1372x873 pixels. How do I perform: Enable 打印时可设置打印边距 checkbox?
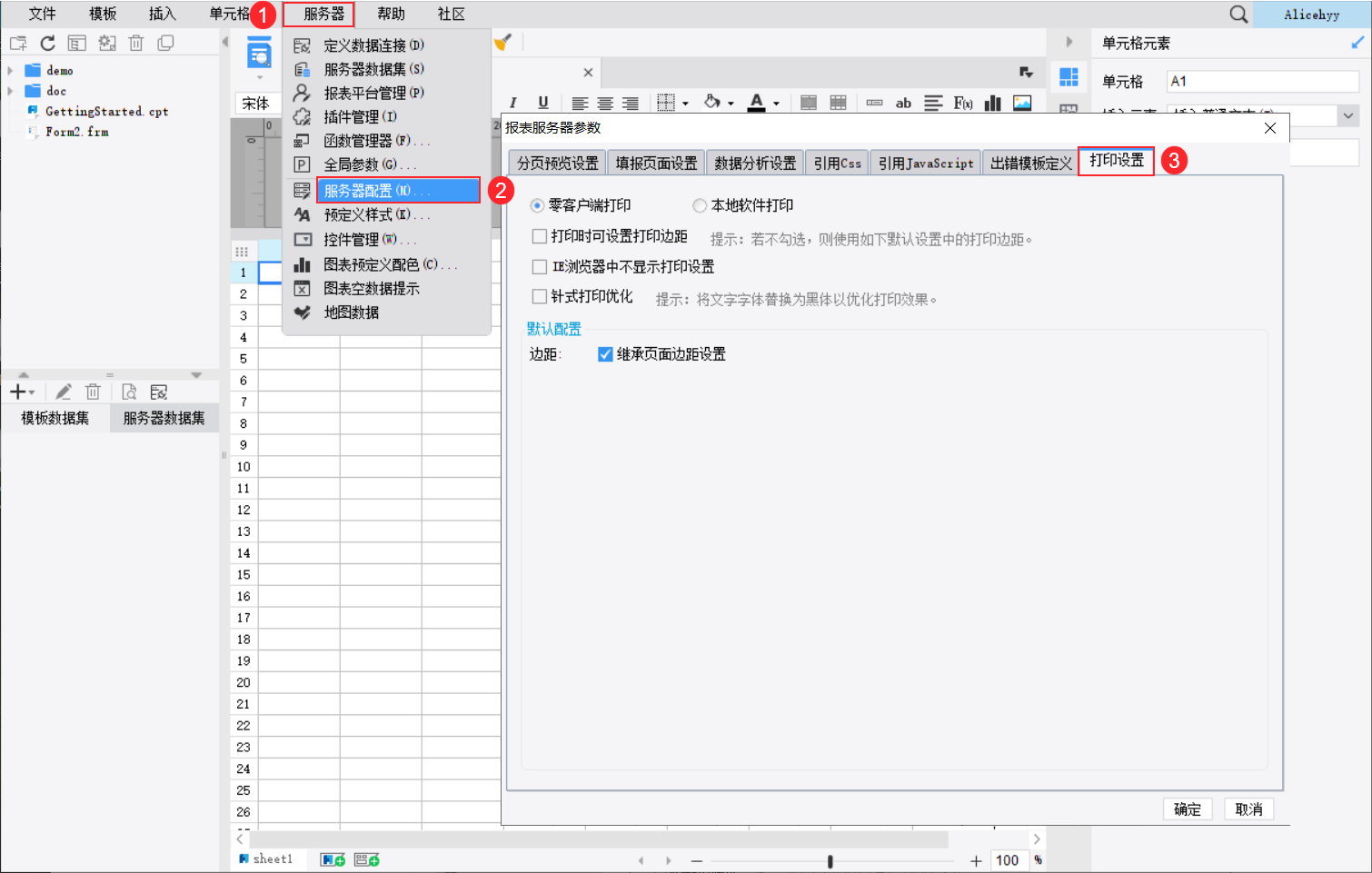click(x=539, y=236)
